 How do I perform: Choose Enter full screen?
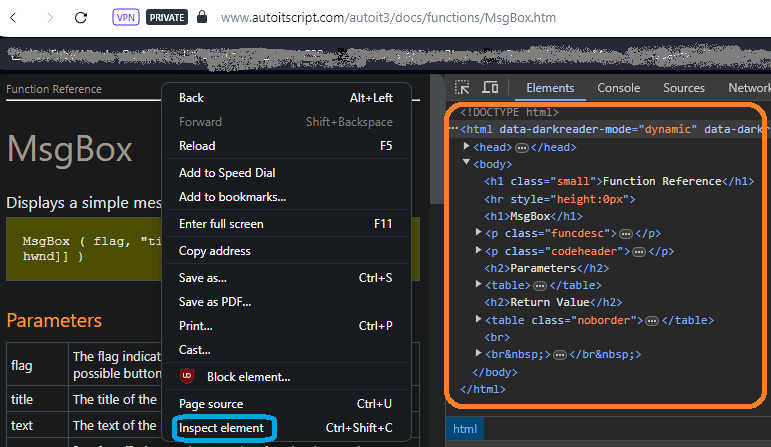pyautogui.click(x=286, y=224)
